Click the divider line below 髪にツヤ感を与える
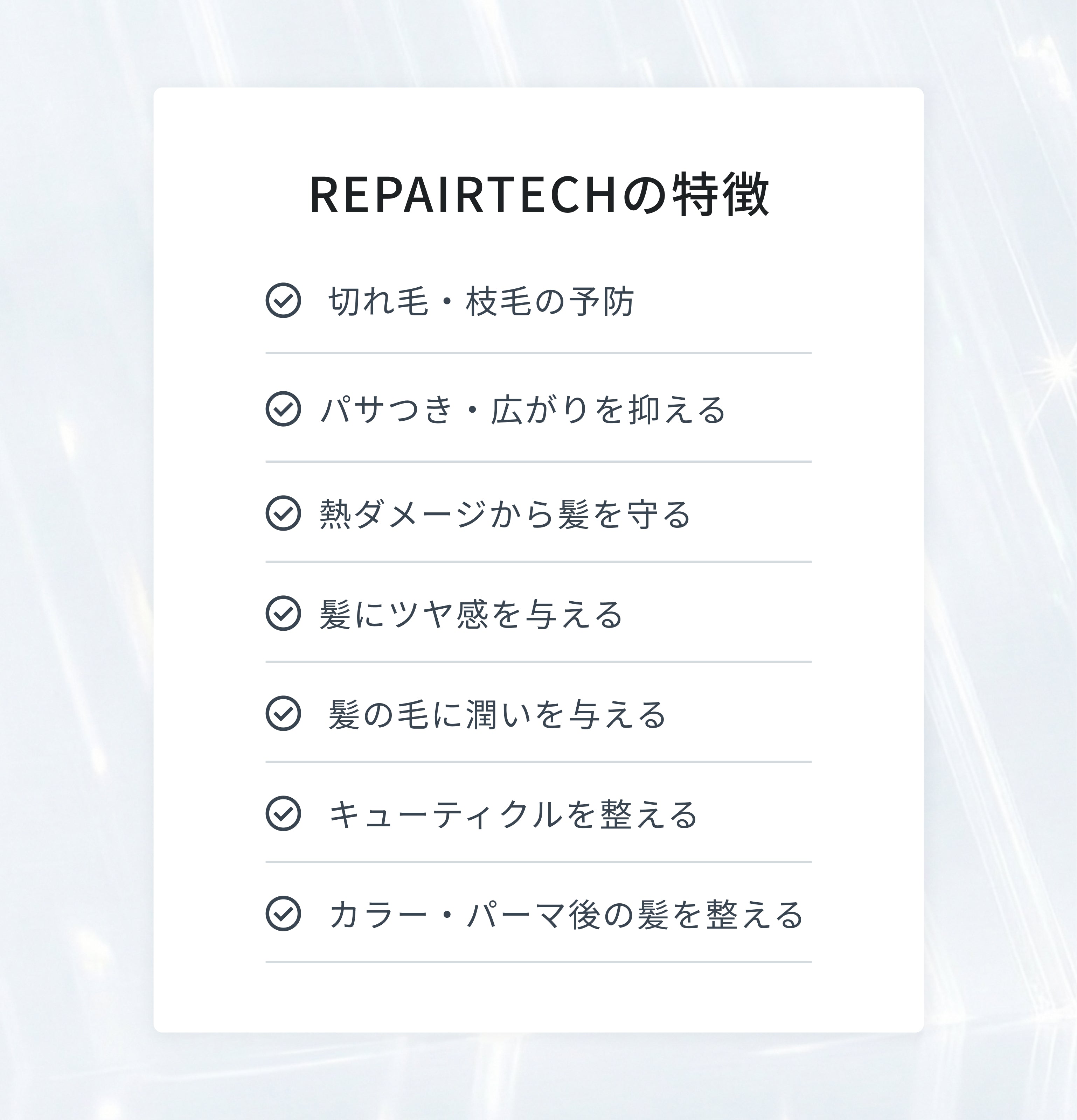The height and width of the screenshot is (1120, 1077). coord(538,662)
